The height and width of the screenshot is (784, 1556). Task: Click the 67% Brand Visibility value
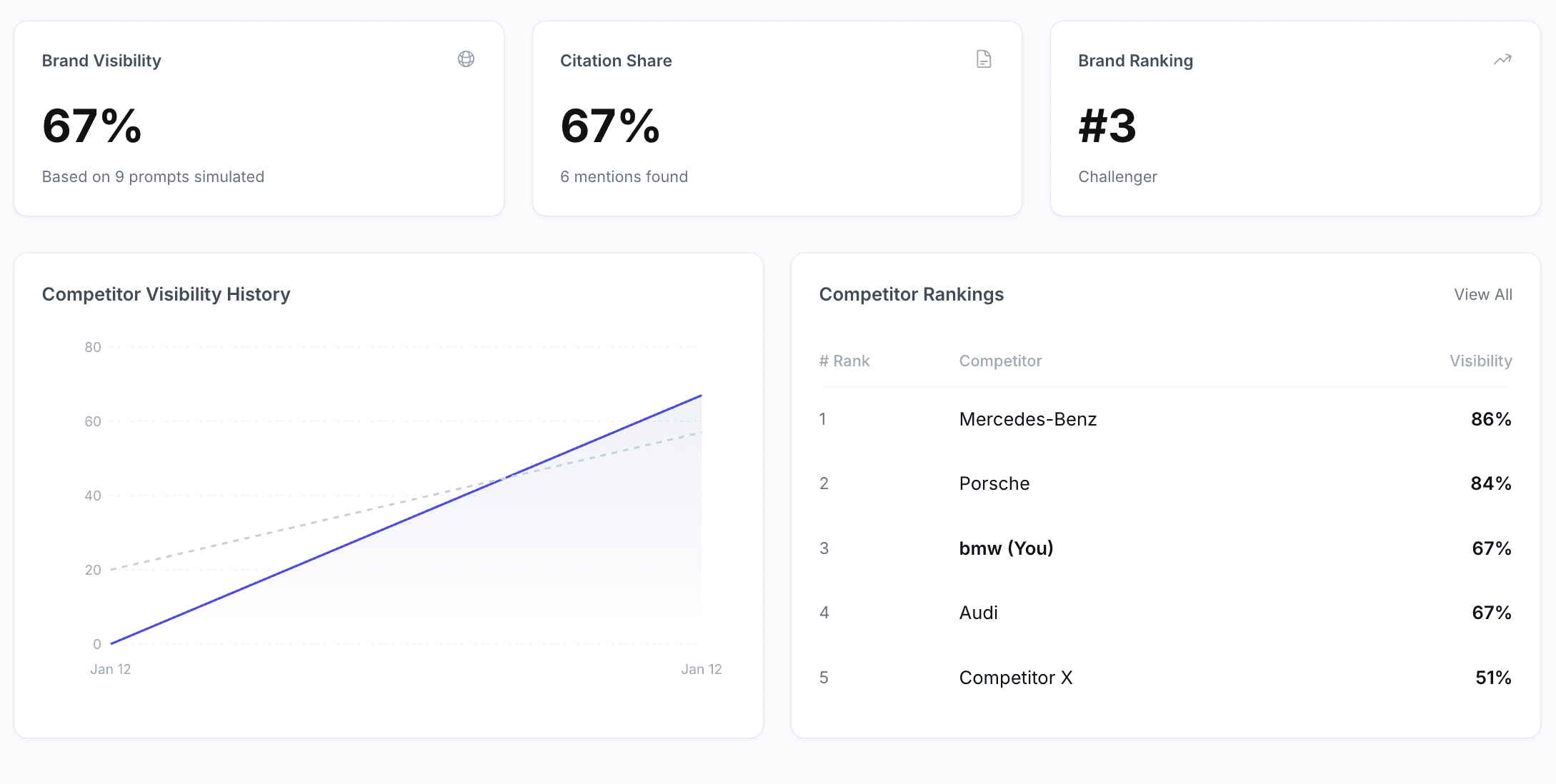(x=91, y=128)
